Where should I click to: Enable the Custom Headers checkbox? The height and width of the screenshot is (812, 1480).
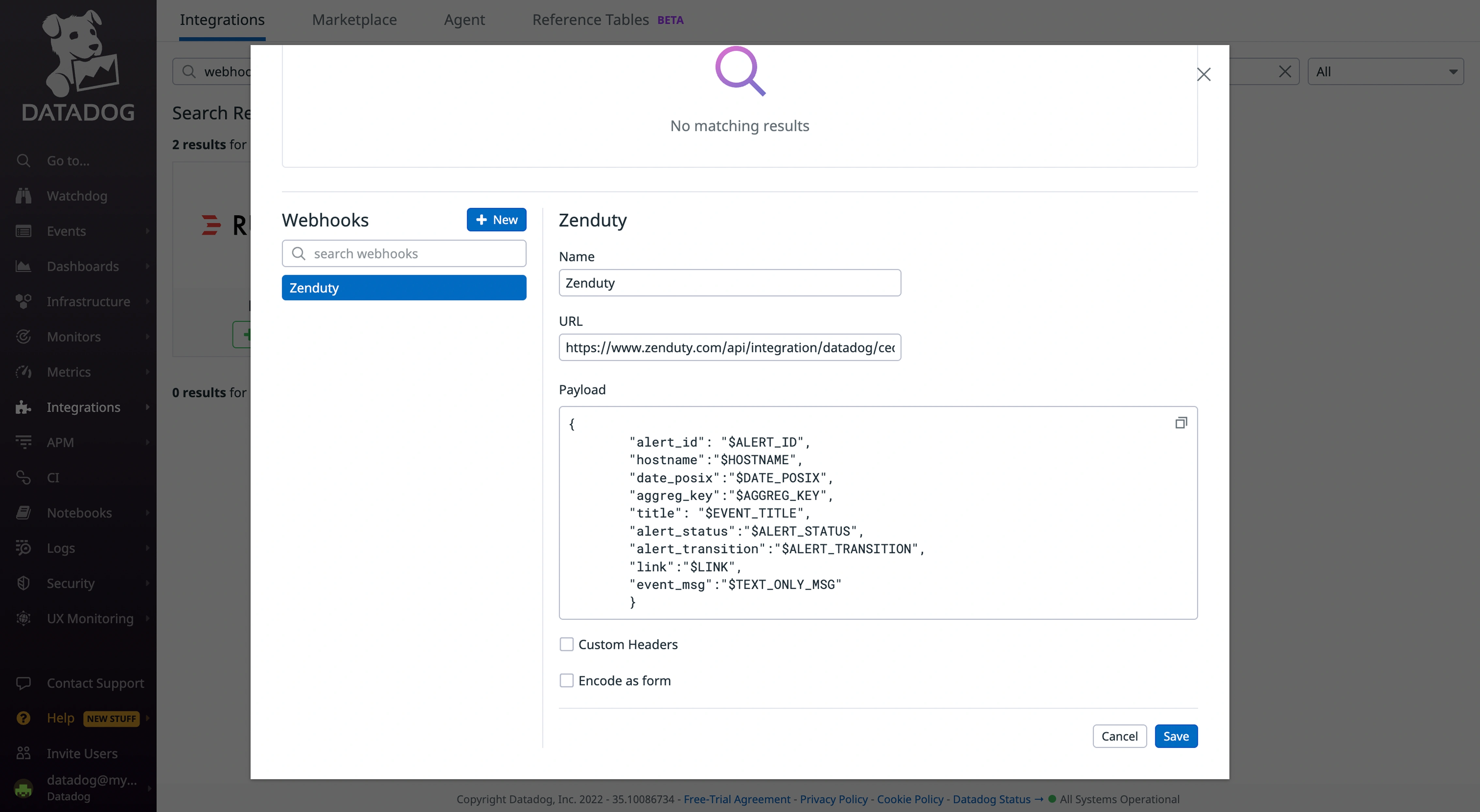tap(566, 644)
